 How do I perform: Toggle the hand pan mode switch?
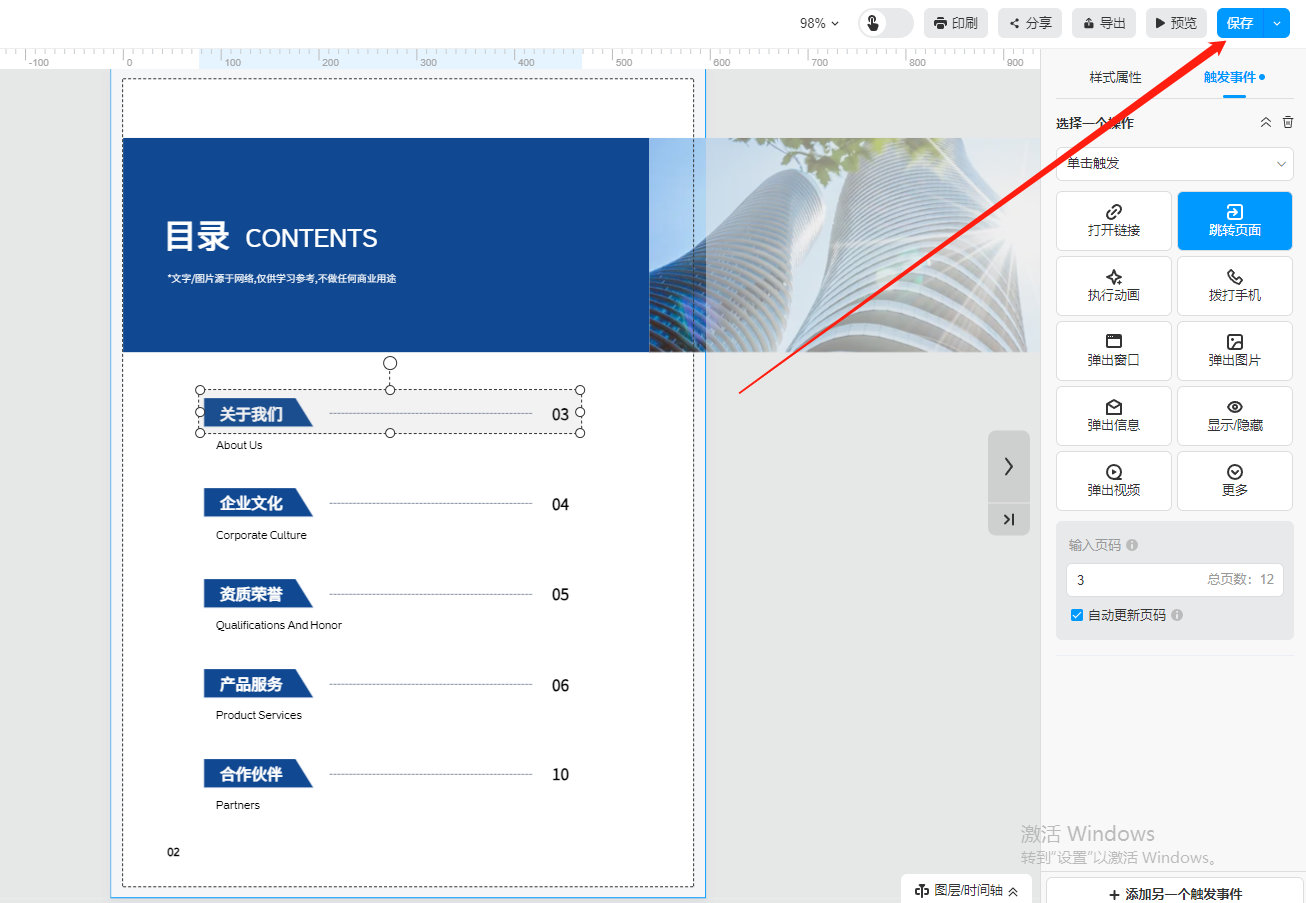point(885,23)
